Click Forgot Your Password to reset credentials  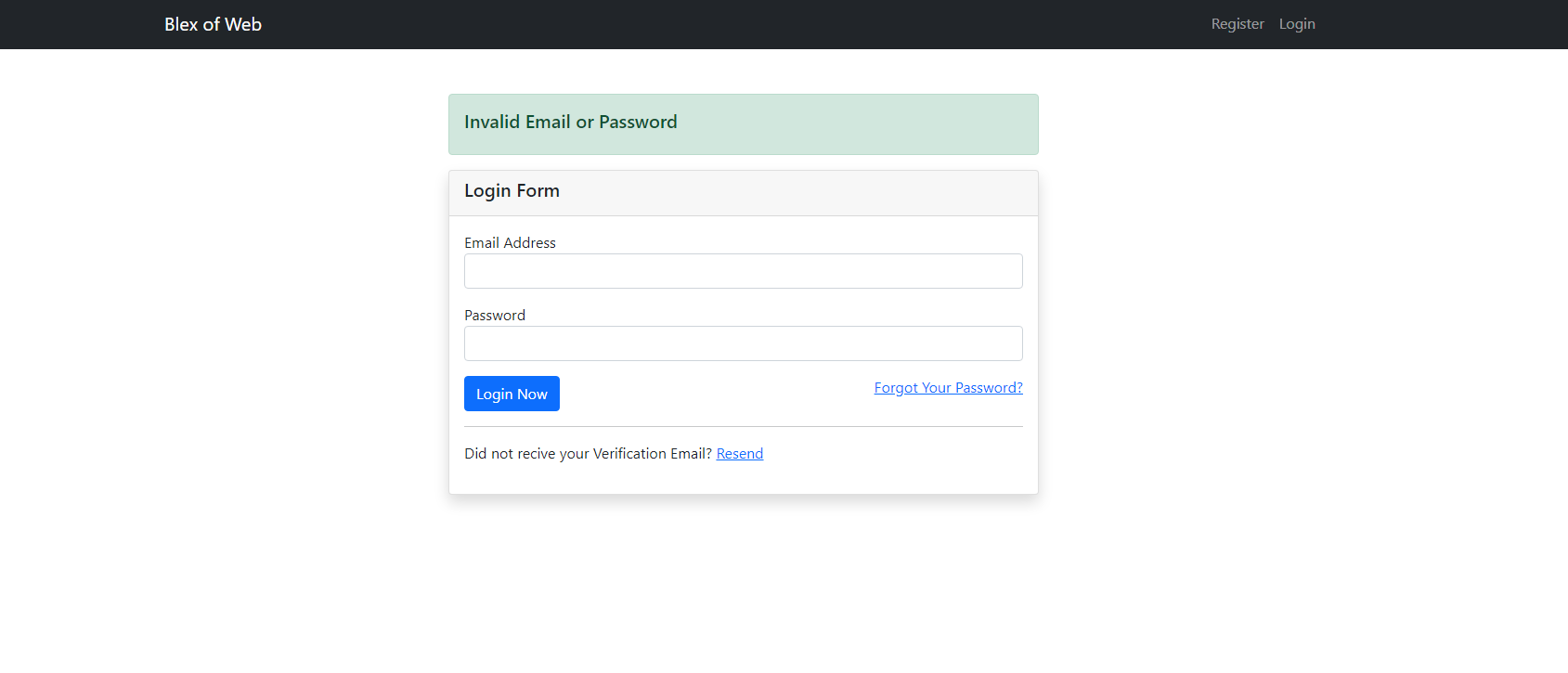[948, 387]
